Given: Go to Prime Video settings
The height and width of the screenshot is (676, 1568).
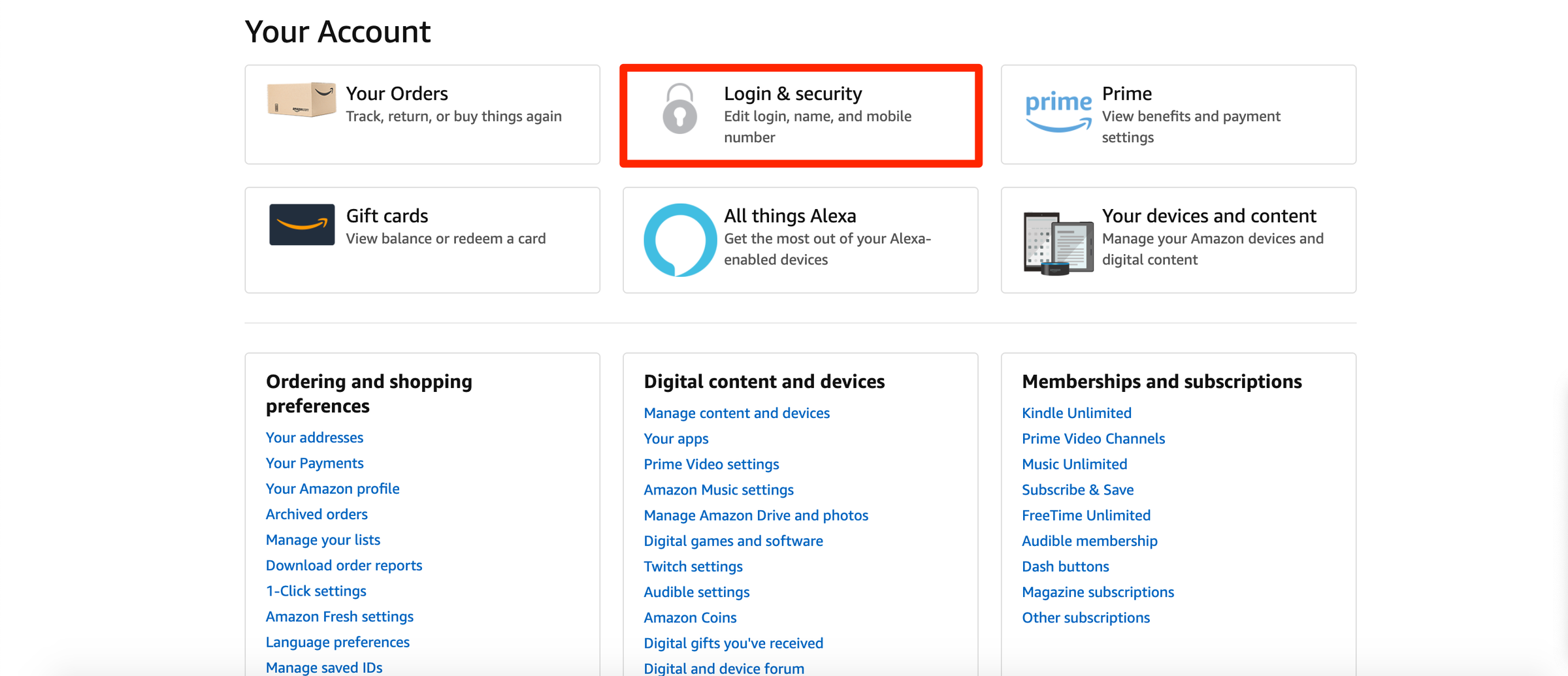Looking at the screenshot, I should tap(711, 464).
